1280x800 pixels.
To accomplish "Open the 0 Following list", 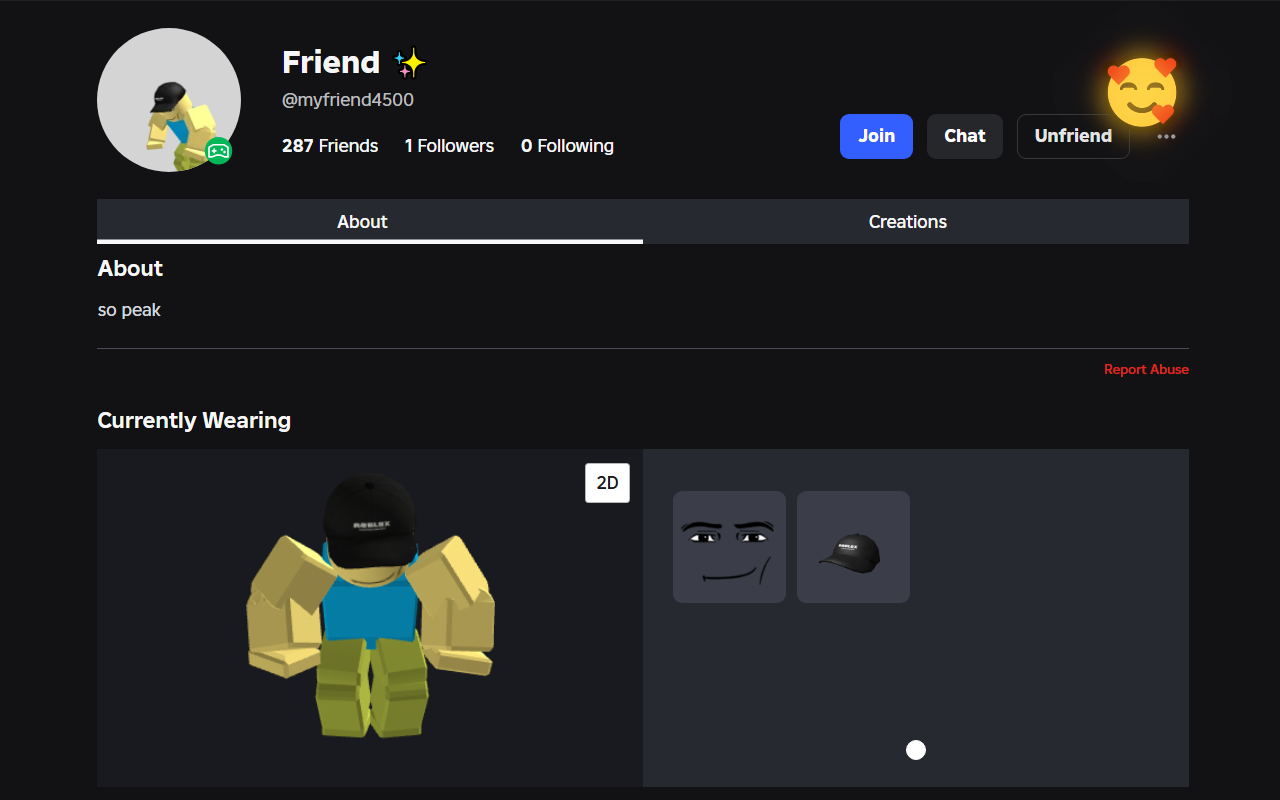I will click(x=567, y=145).
